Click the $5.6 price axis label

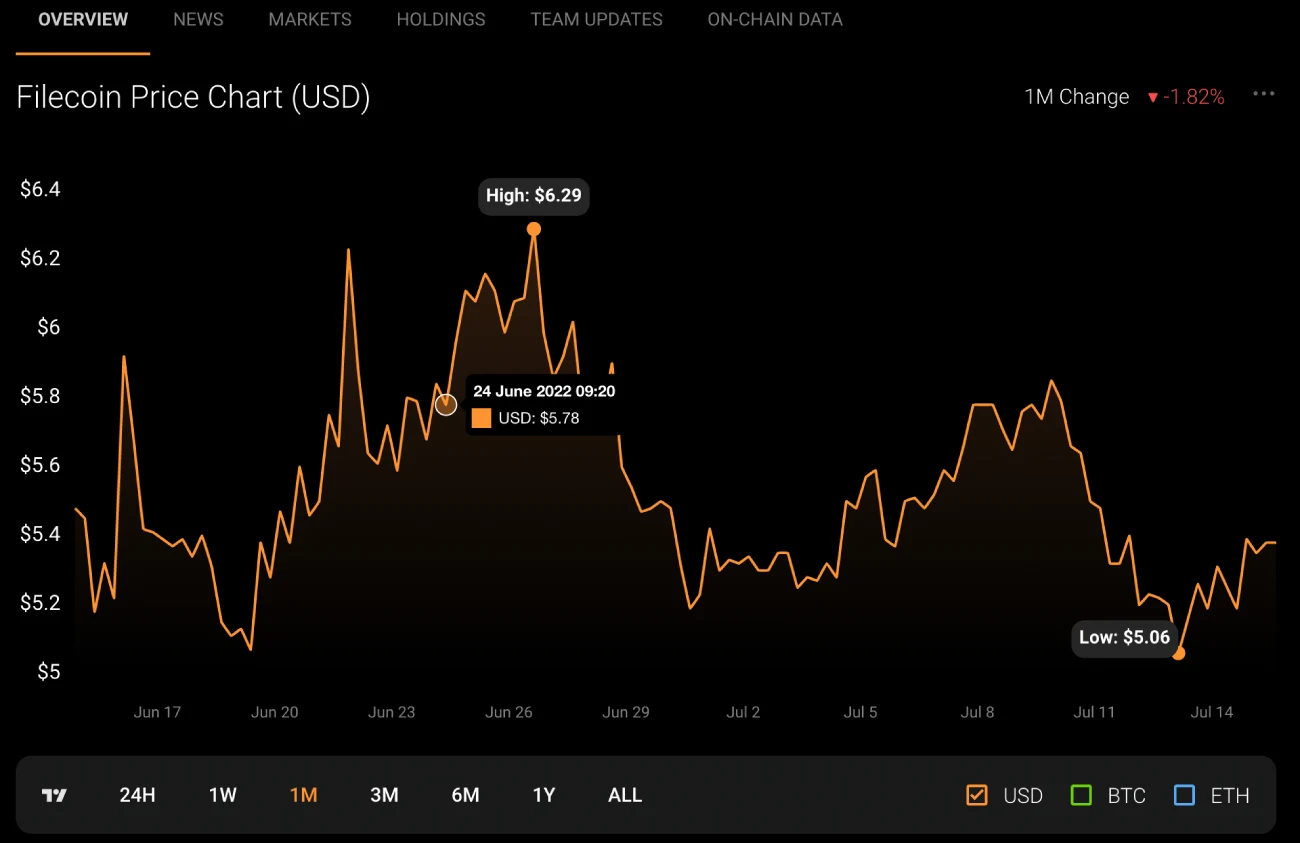point(41,465)
